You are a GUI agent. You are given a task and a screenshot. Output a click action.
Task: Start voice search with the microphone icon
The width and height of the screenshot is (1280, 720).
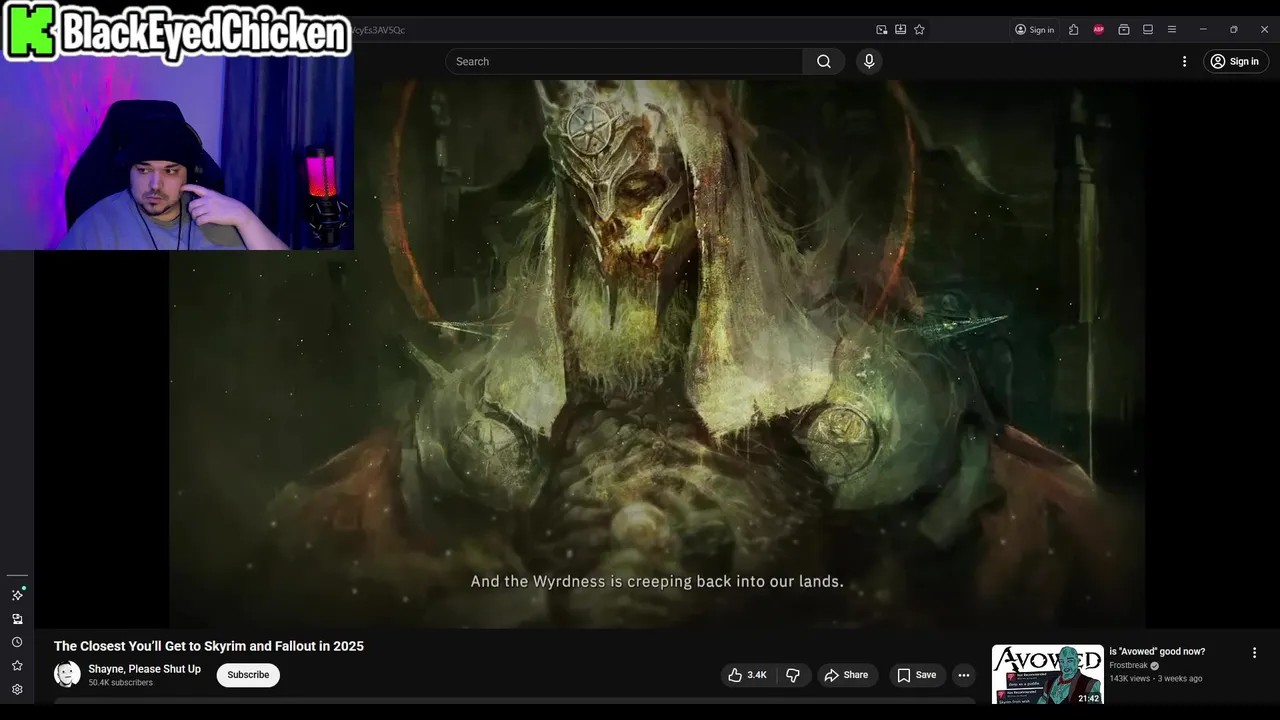tap(869, 61)
